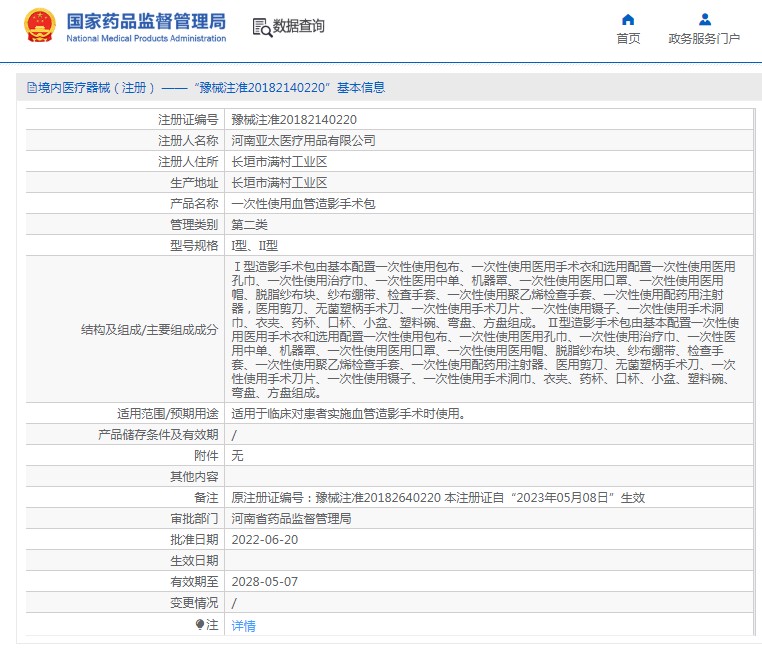The height and width of the screenshot is (651, 762).
Task: Select 河南亚太医疗用品有限公司 registrant name
Action: 304,140
